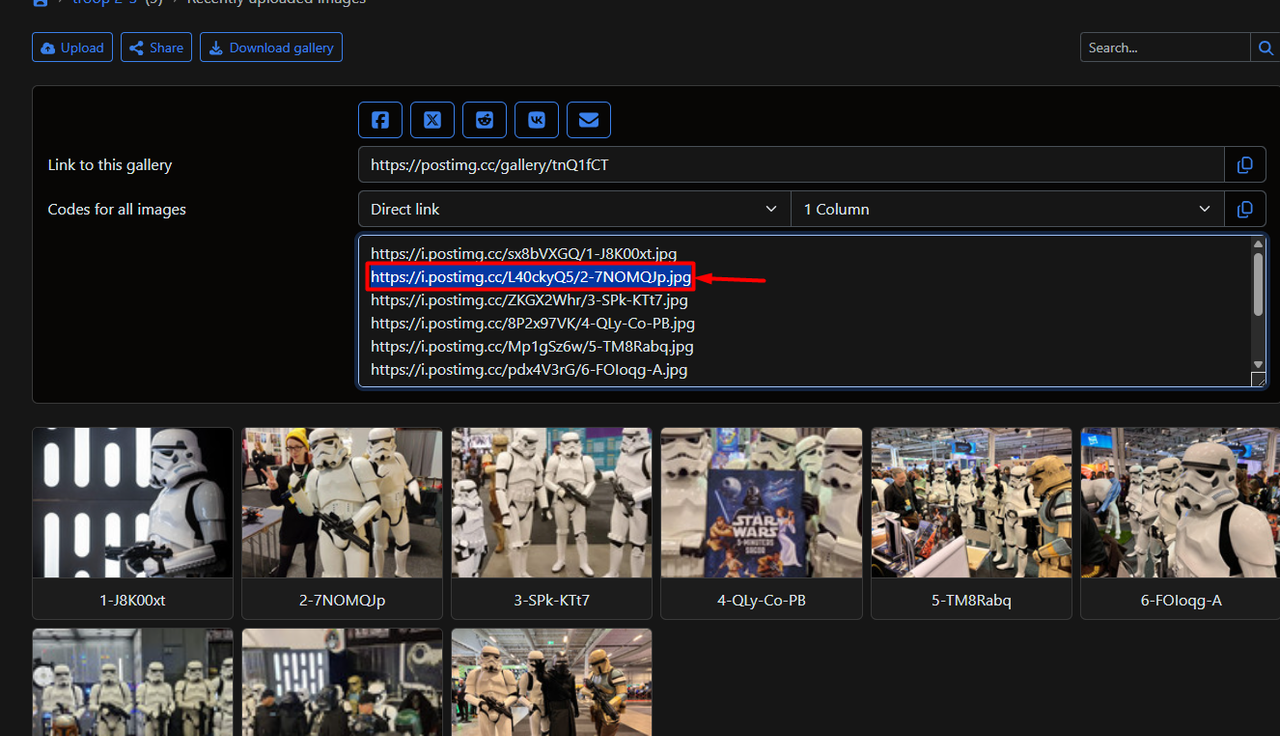This screenshot has height=736, width=1280.
Task: Open the 3-SPk-KTt7 thumbnail image
Action: [x=552, y=503]
